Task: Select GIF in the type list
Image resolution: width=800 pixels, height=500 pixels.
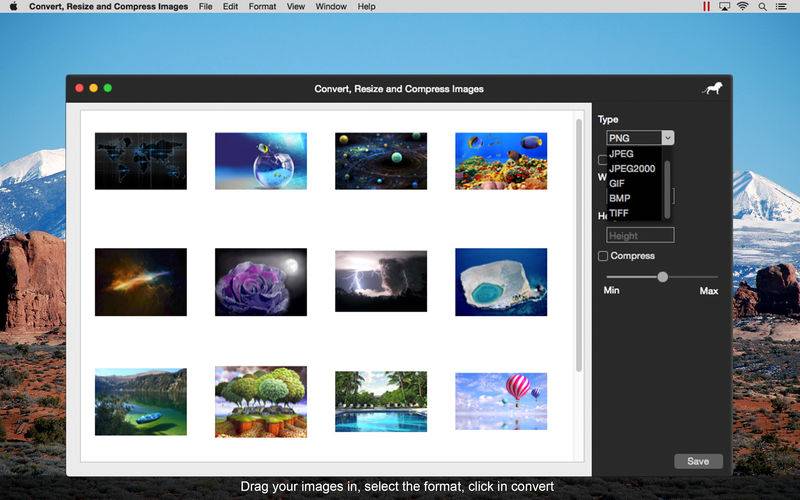Action: [617, 183]
